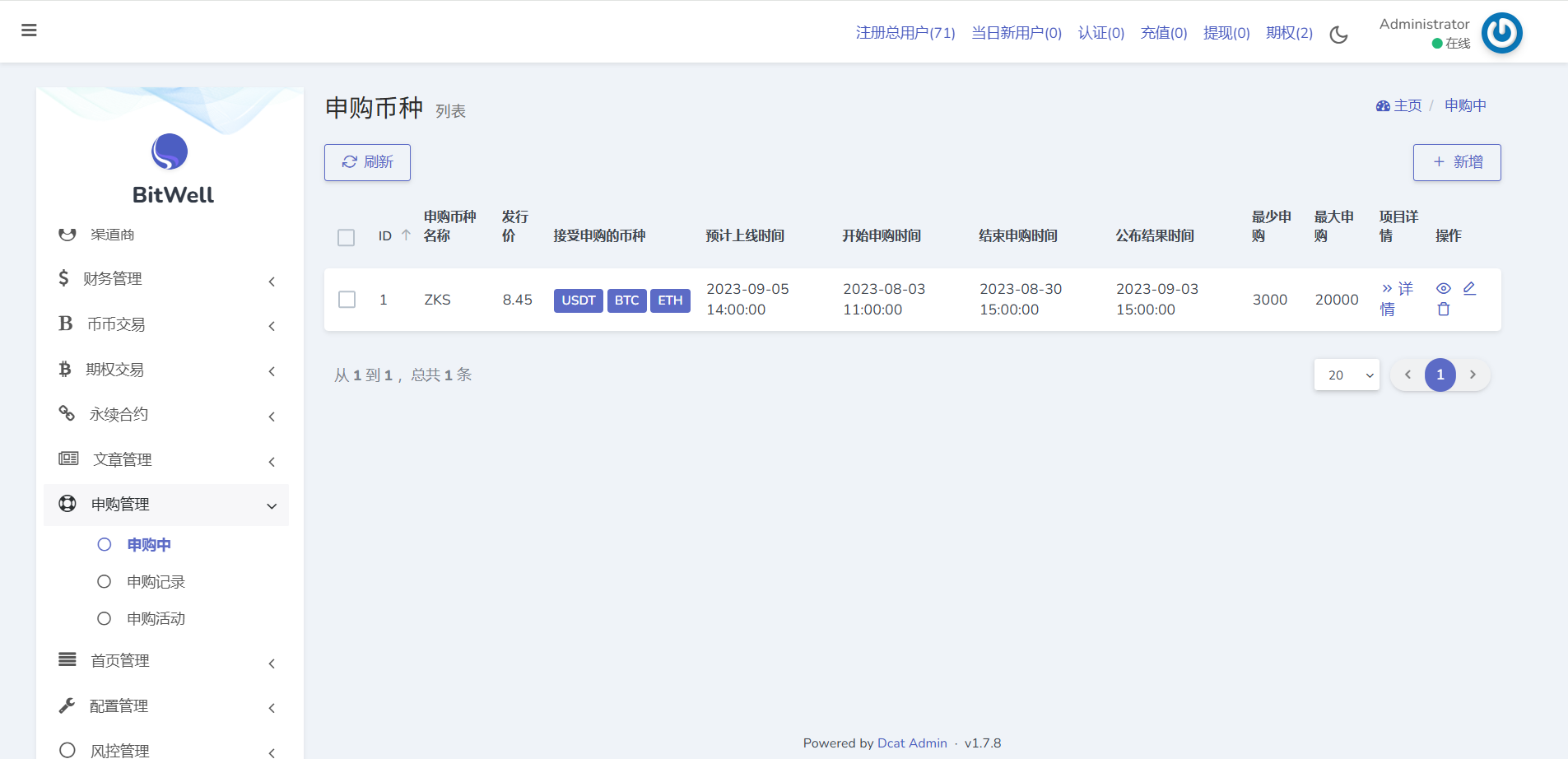Click the 新增 add button
Image resolution: width=1568 pixels, height=759 pixels.
[1456, 162]
